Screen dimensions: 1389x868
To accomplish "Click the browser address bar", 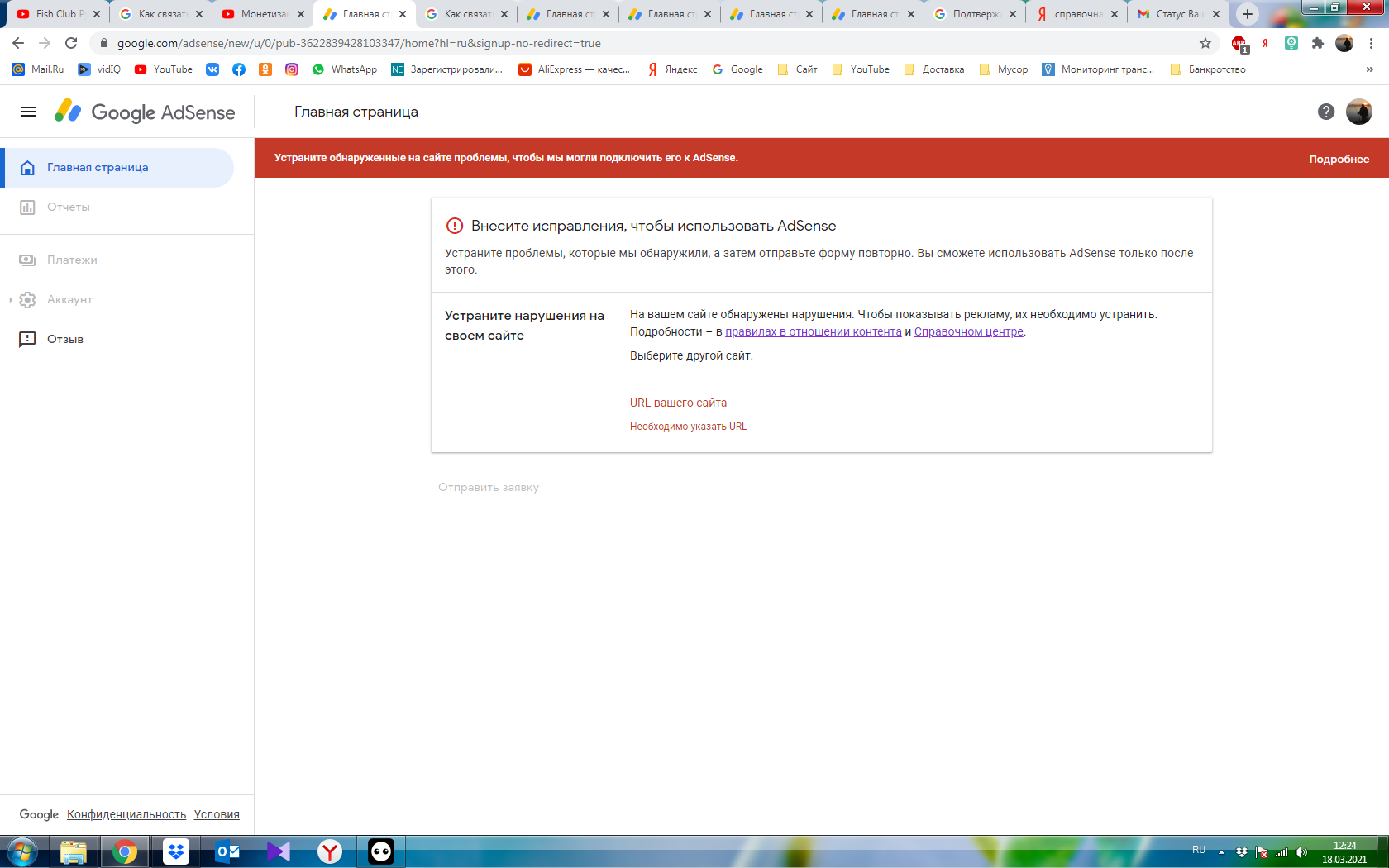I will tap(645, 43).
